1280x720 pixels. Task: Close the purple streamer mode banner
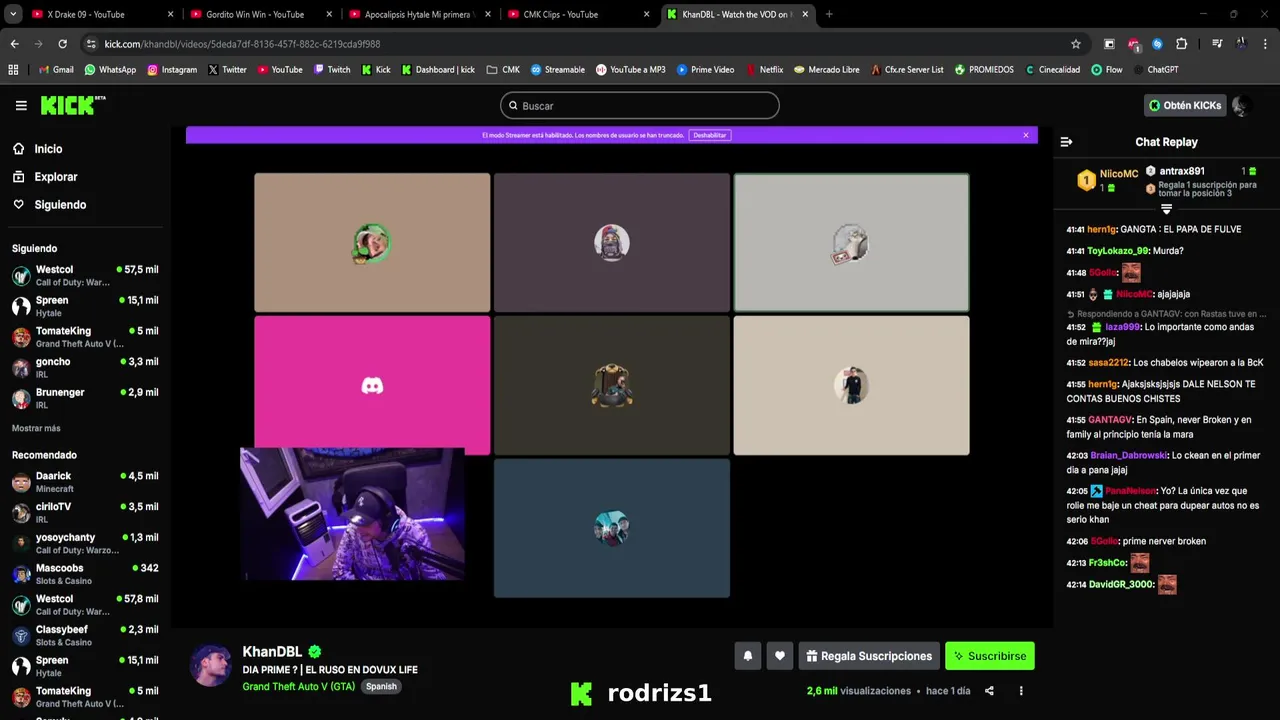1025,135
